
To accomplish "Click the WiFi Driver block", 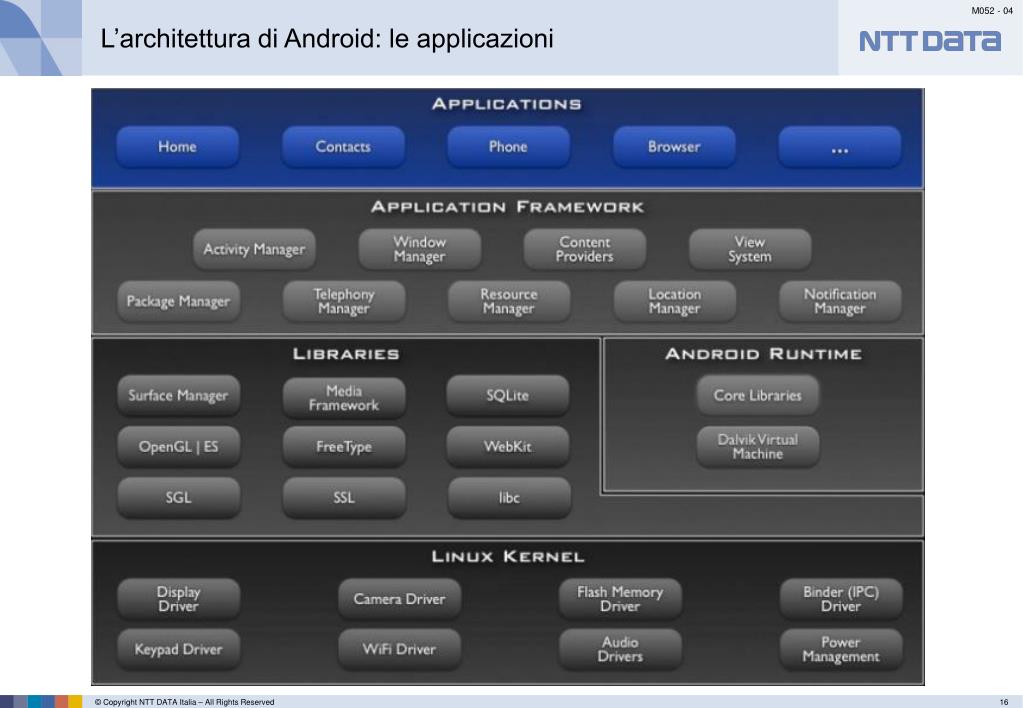I will click(399, 649).
